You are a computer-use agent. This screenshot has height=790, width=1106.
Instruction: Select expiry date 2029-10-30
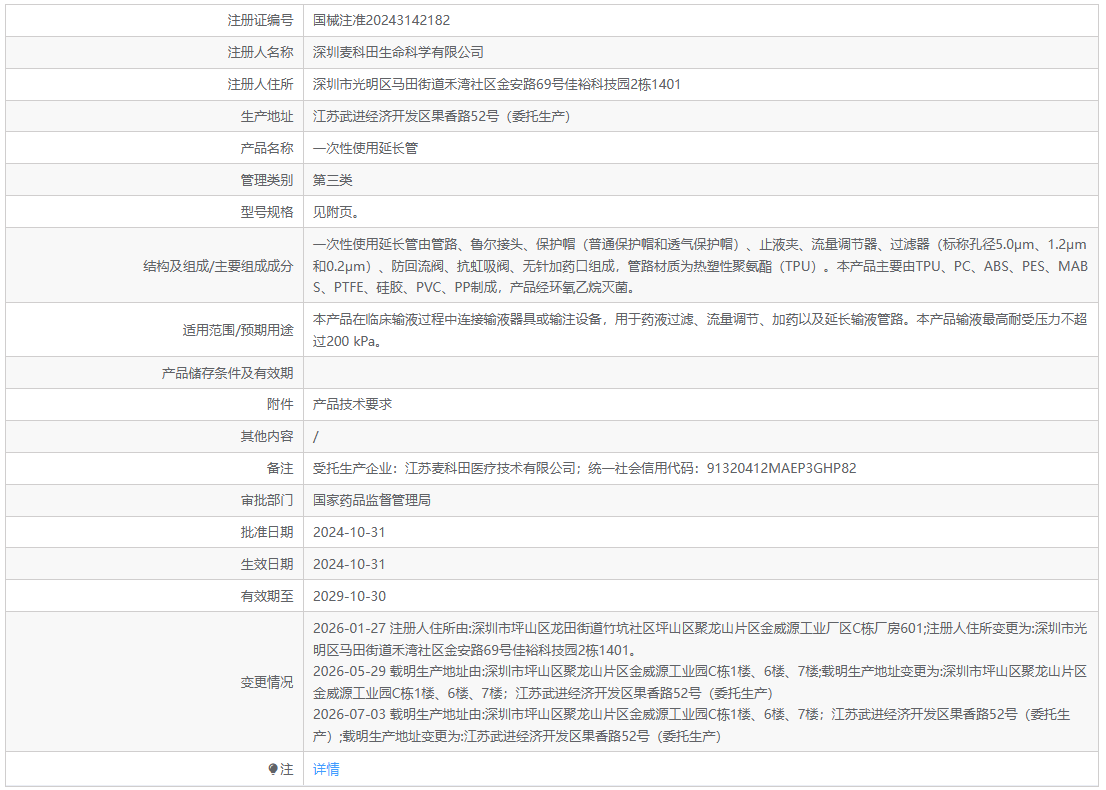[x=349, y=596]
